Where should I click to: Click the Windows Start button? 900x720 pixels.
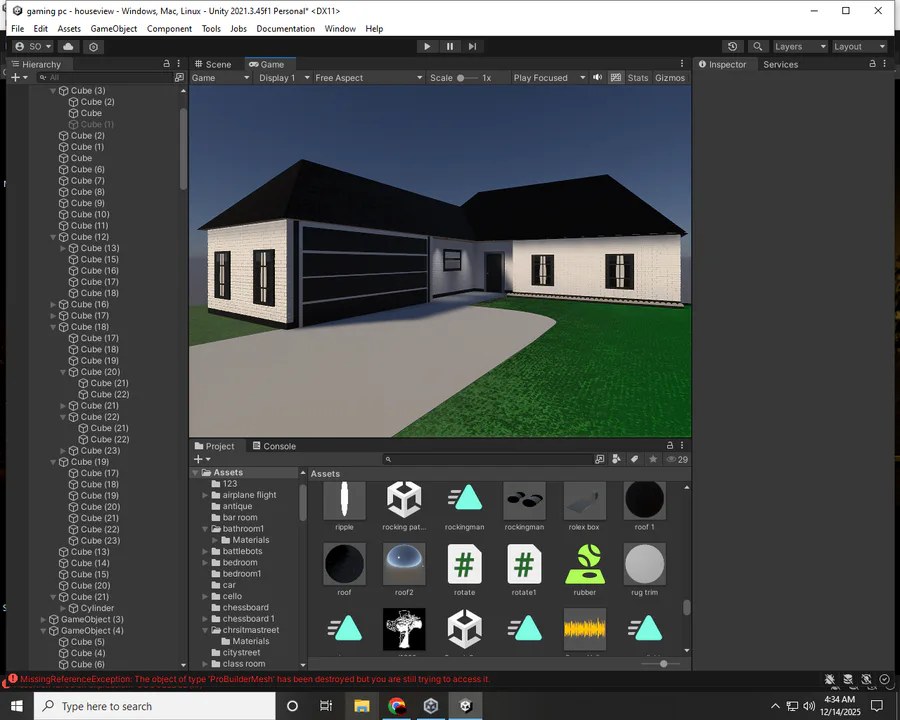coord(17,706)
